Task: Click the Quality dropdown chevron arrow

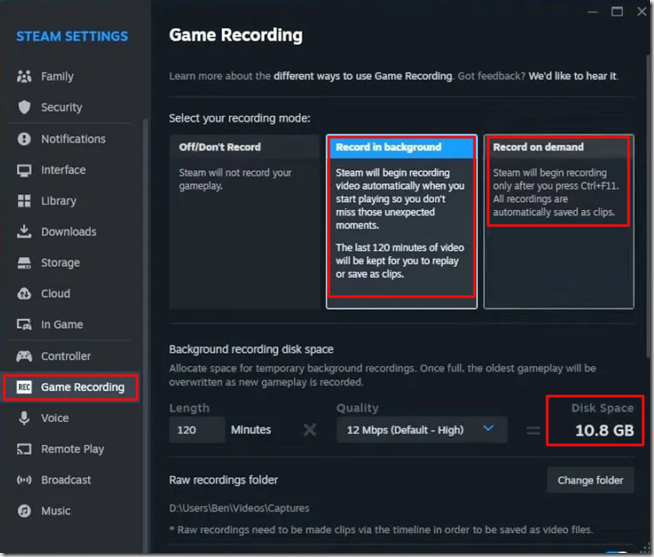Action: 488,429
